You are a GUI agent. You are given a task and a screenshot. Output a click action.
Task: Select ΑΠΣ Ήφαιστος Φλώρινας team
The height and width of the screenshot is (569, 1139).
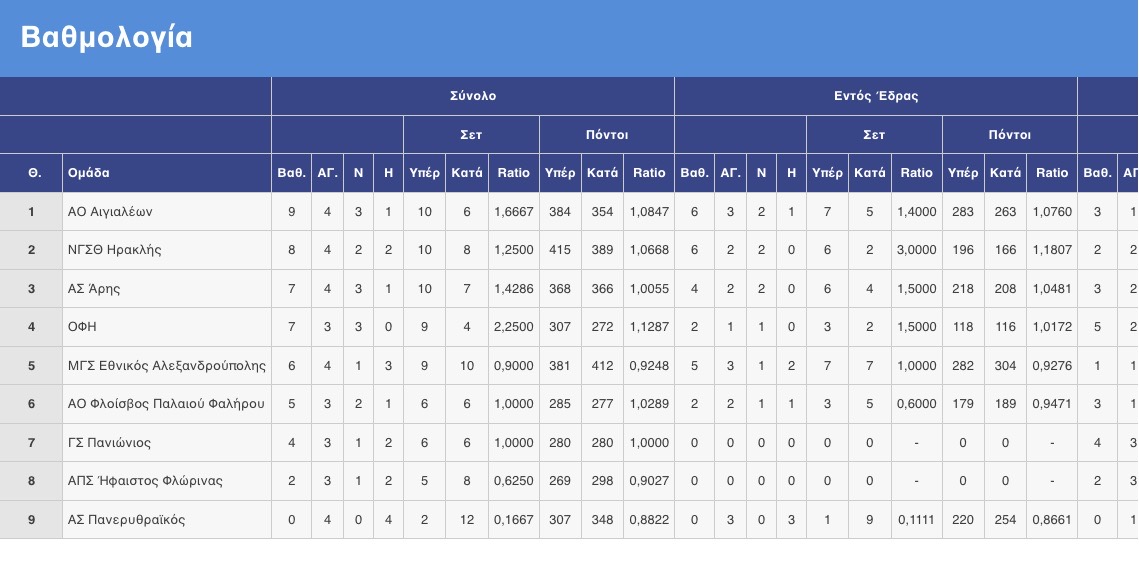click(x=145, y=481)
